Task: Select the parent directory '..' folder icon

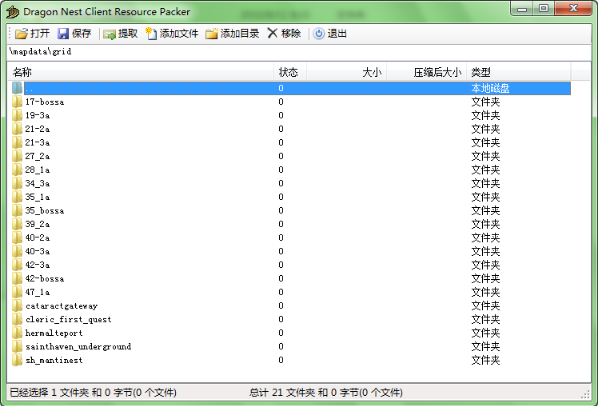Action: (17, 88)
